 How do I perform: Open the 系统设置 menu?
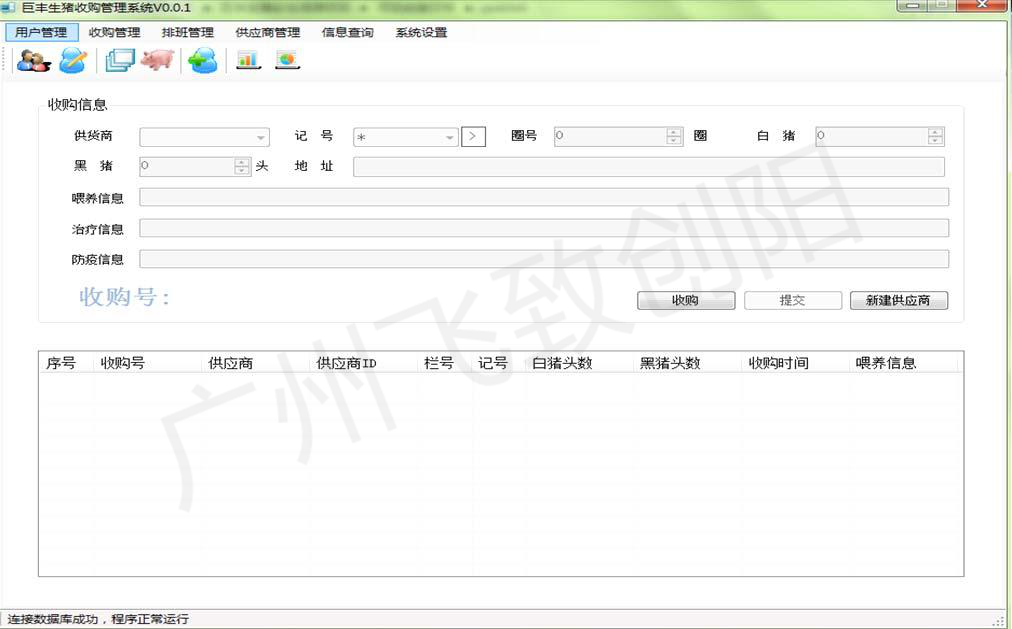(421, 33)
